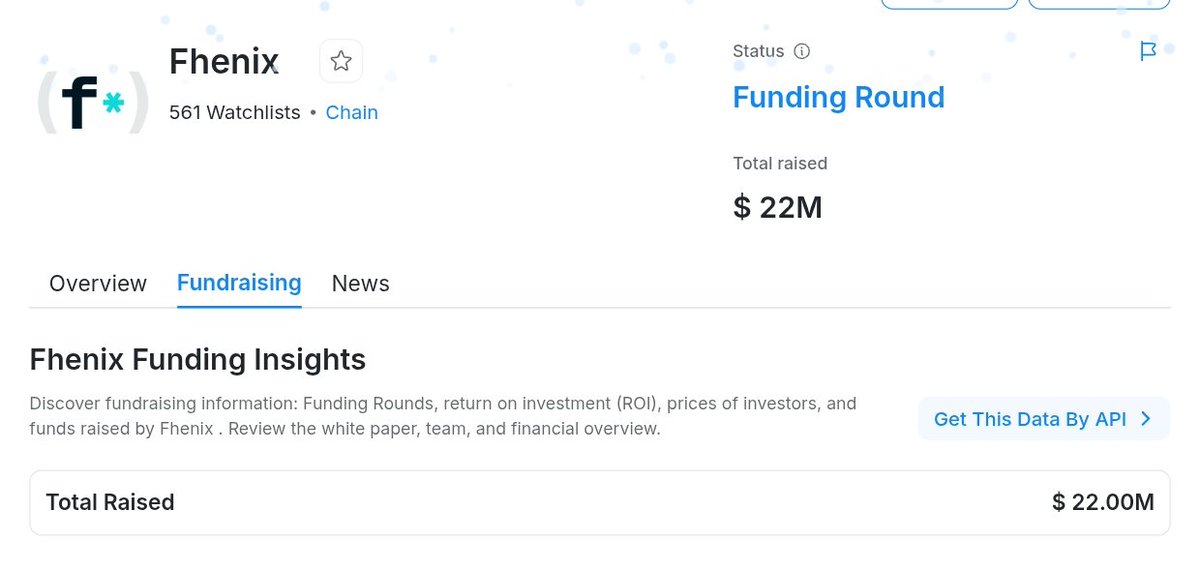1200x571 pixels.
Task: Open the Status info tooltip icon
Action: (802, 51)
